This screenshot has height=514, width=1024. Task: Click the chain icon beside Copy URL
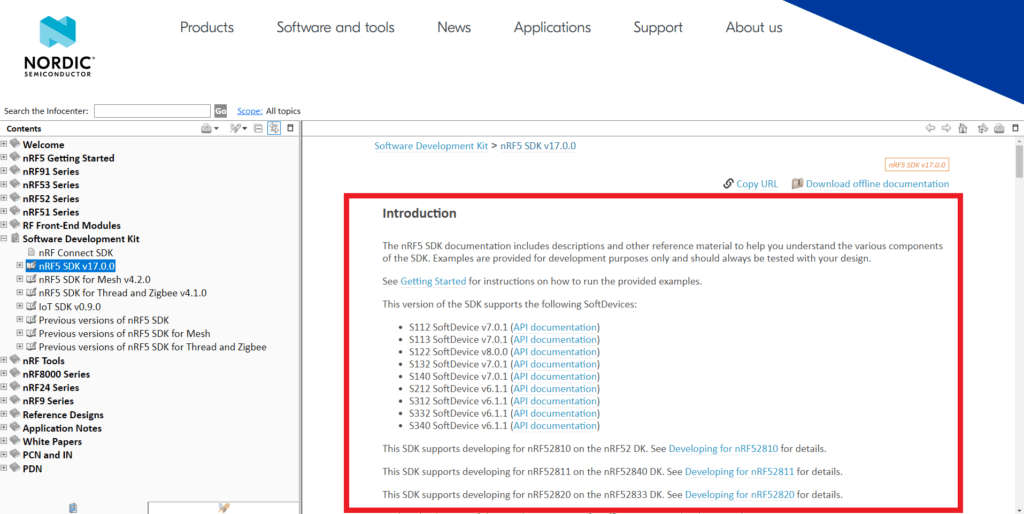[x=728, y=184]
